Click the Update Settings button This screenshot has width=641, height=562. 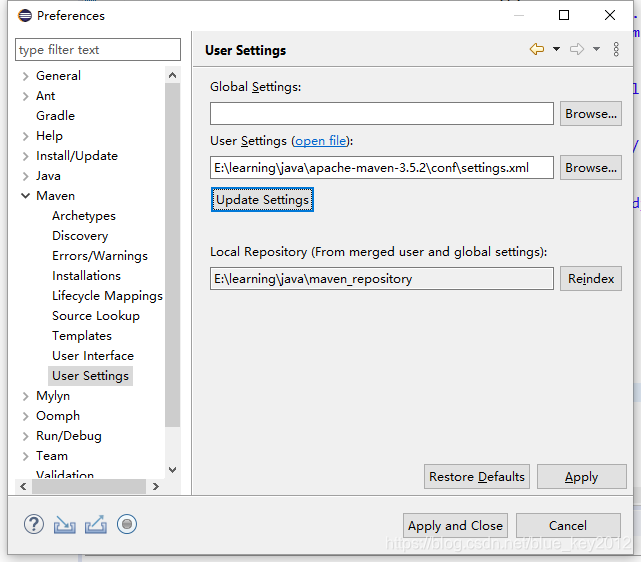click(x=262, y=200)
